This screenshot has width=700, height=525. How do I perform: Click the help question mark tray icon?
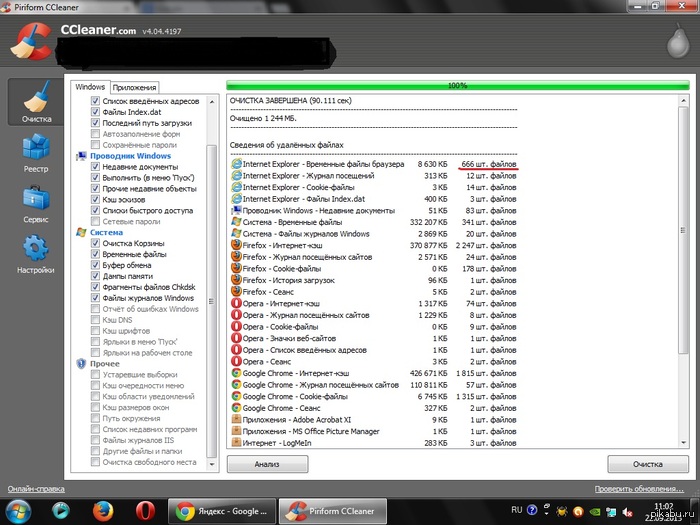[x=532, y=510]
